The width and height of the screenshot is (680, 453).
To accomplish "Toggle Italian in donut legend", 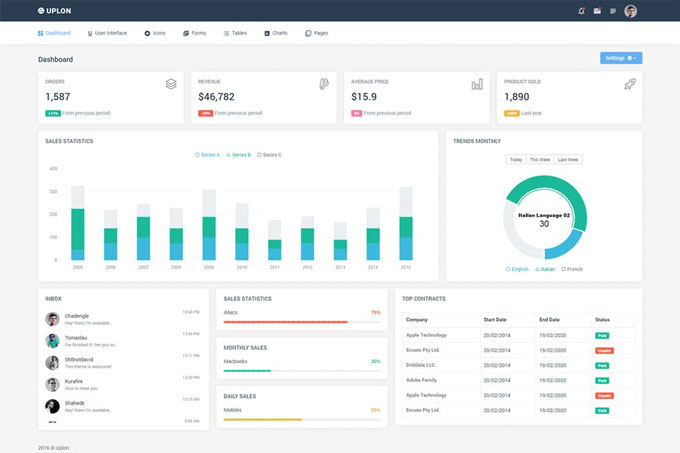I will pos(545,269).
